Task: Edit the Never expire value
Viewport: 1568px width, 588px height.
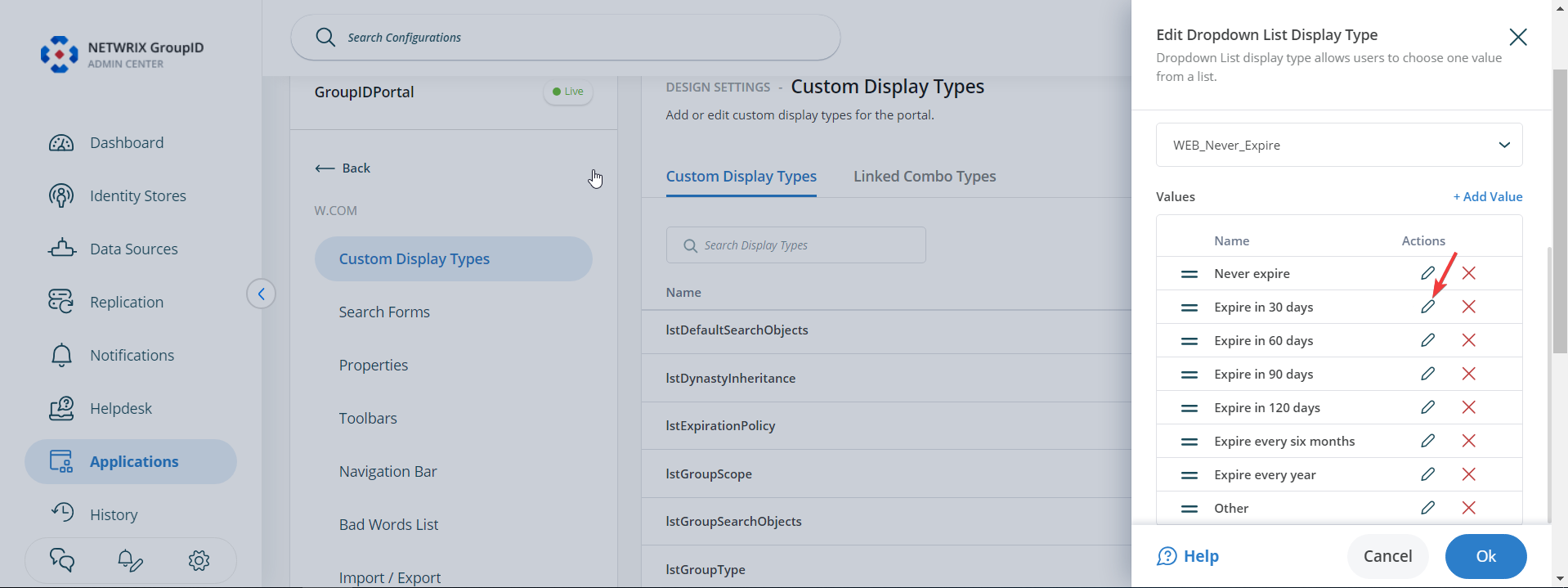Action: click(x=1427, y=273)
